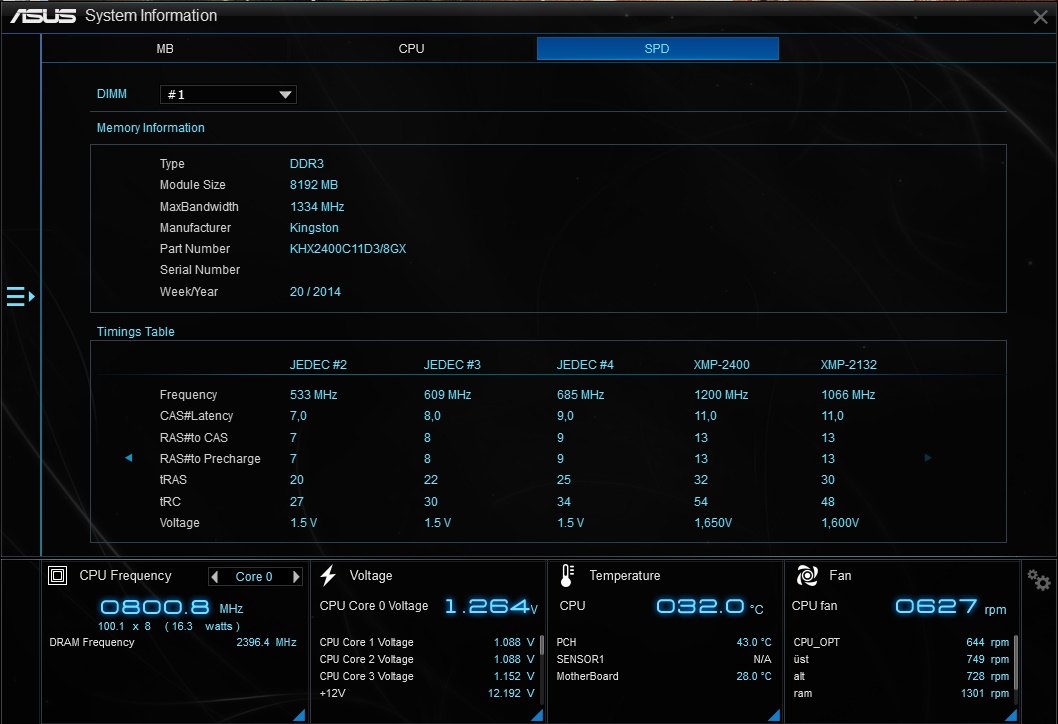The image size is (1058, 724).
Task: Click the Fan panel icon
Action: [x=807, y=576]
